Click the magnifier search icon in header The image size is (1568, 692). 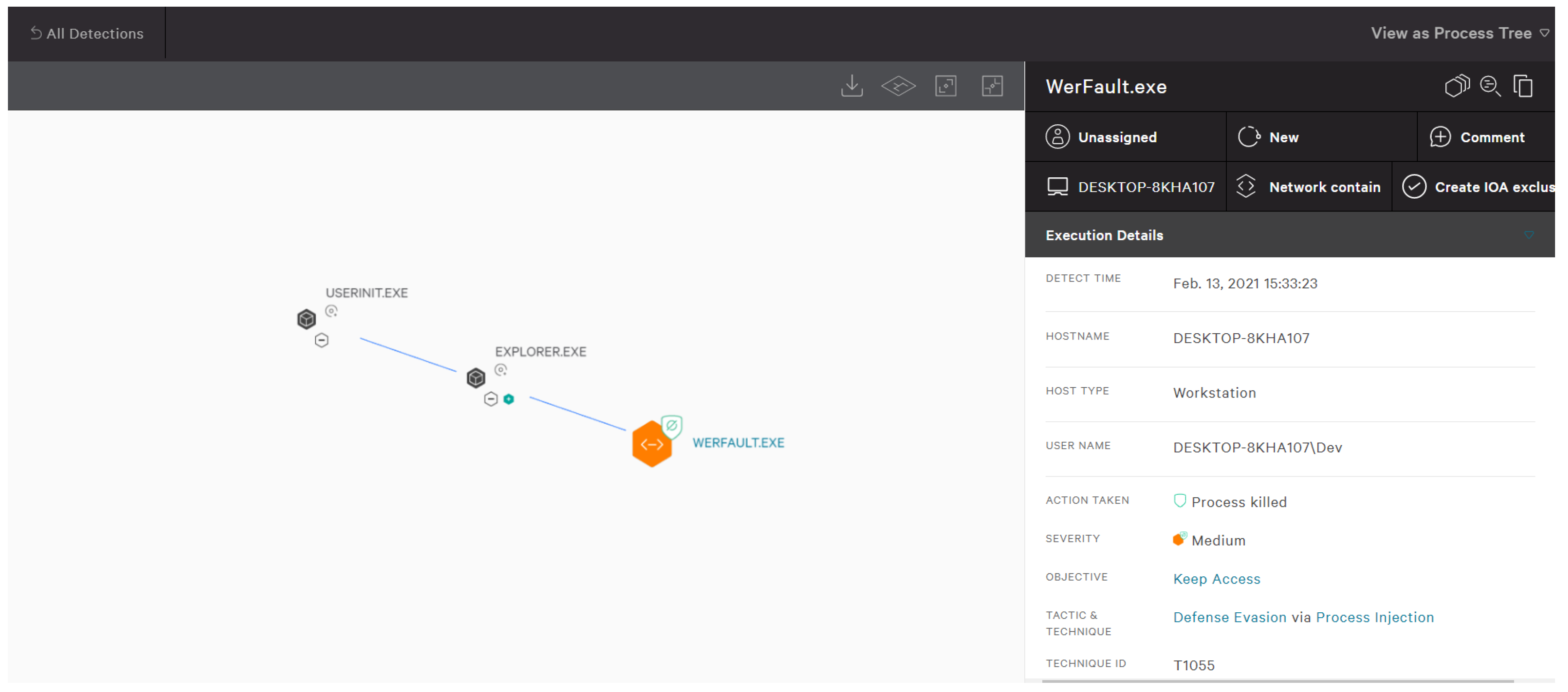click(x=1490, y=86)
